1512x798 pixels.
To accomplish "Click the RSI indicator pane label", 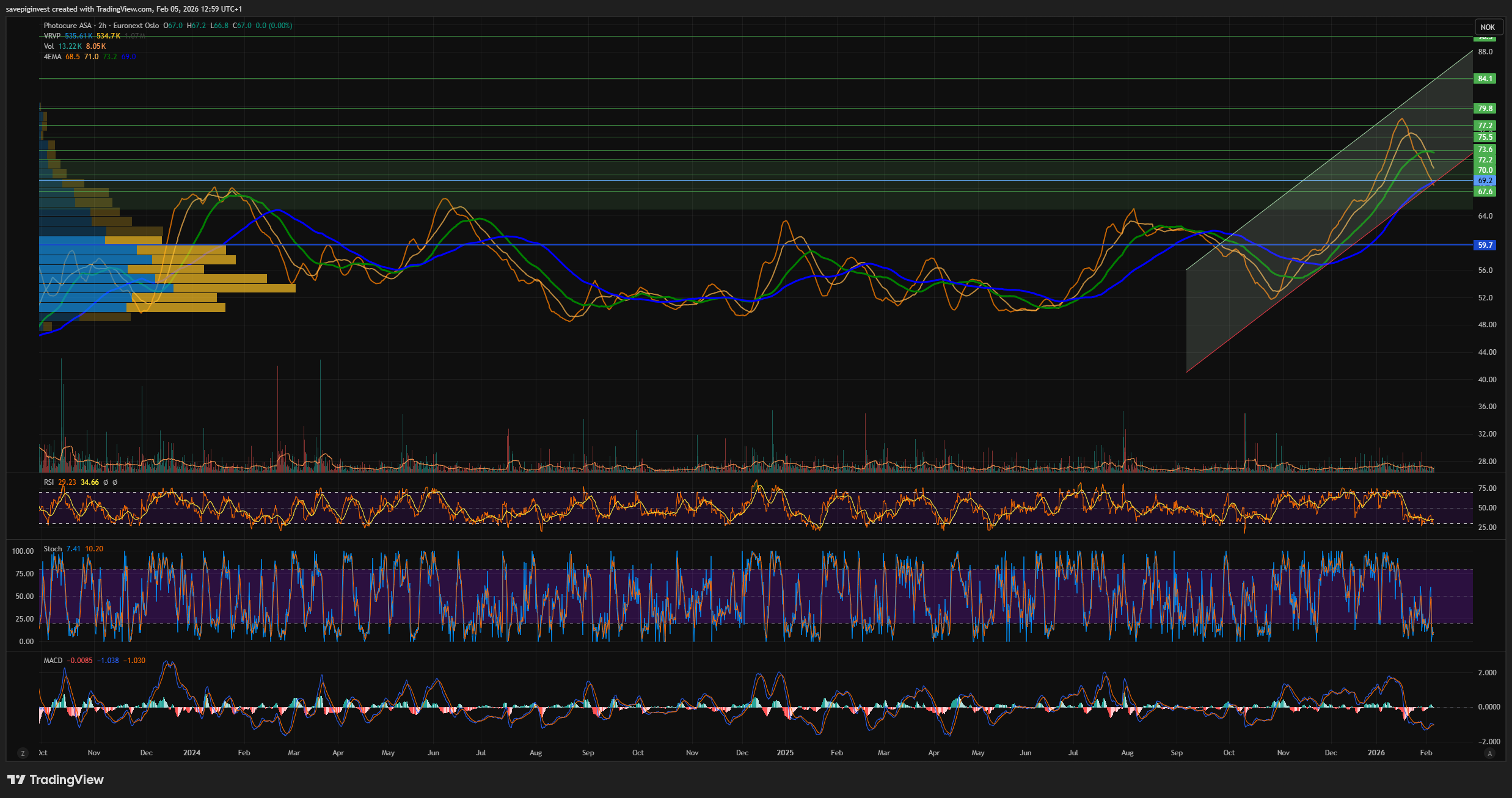I will 49,482.
